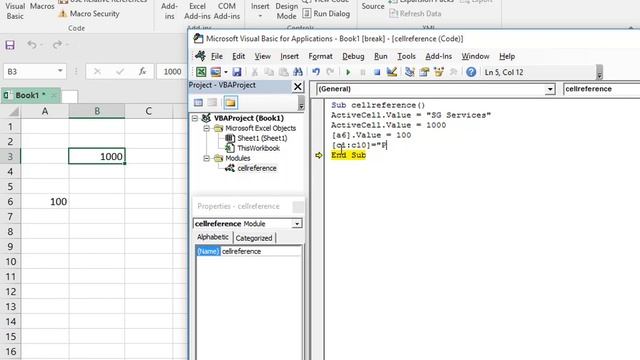The image size is (640, 360).
Task: Open the Add-Ins menu in VBA editor
Action: (x=438, y=56)
